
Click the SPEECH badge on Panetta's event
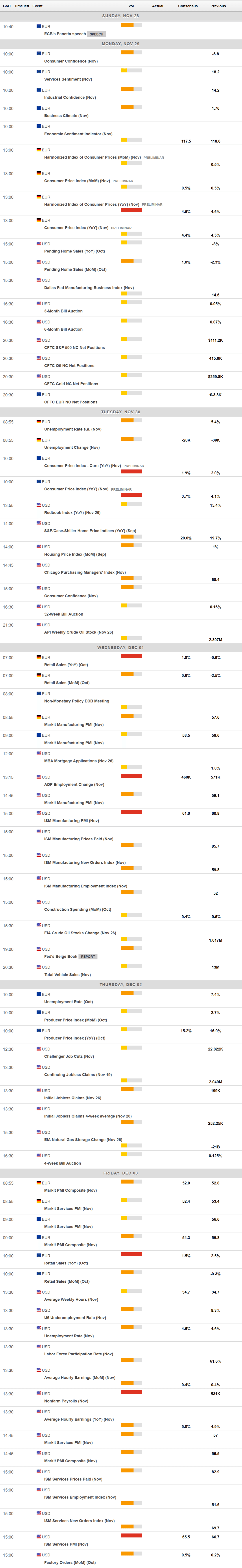click(96, 34)
